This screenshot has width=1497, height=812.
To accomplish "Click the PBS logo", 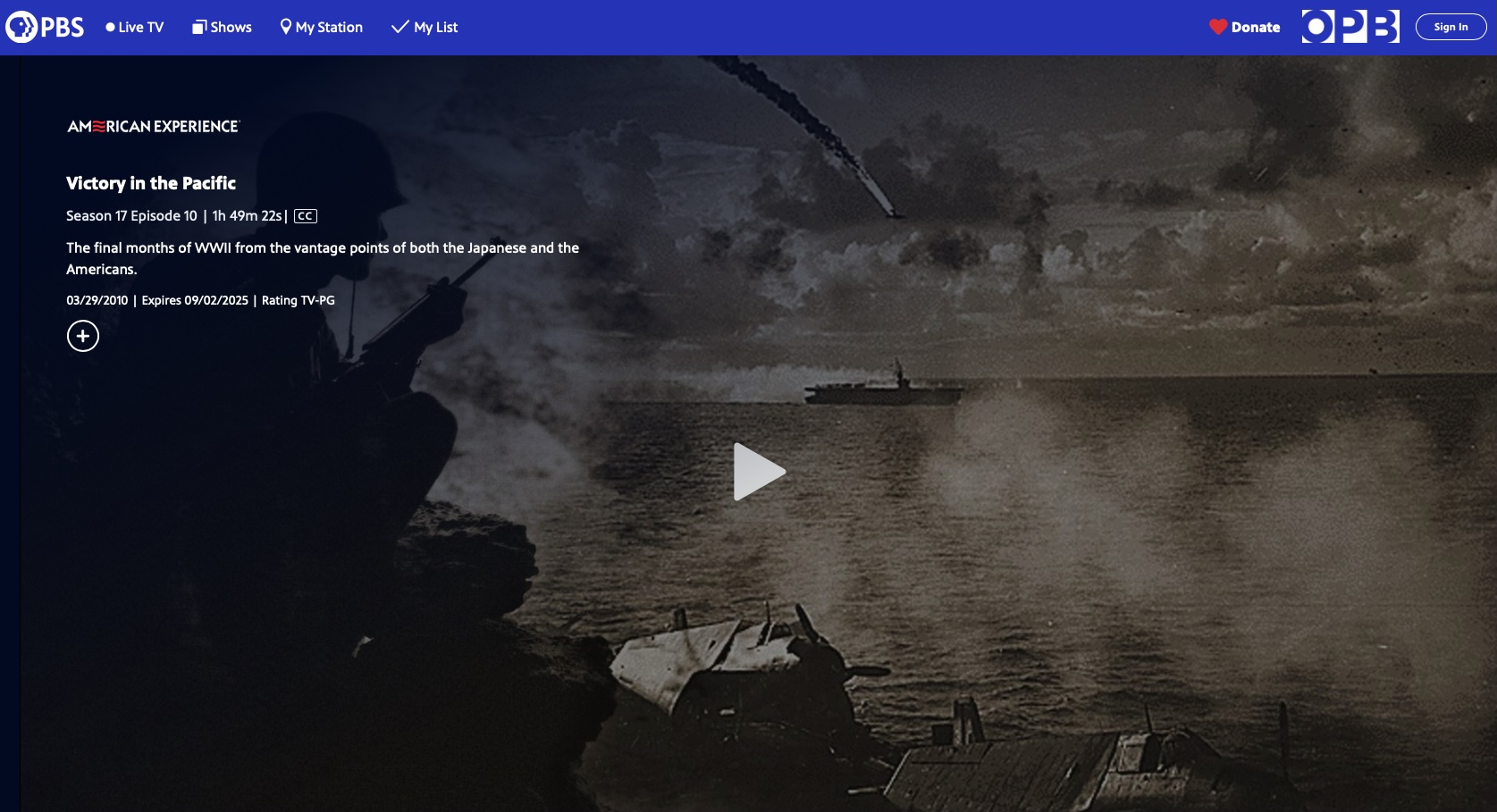I will click(45, 28).
